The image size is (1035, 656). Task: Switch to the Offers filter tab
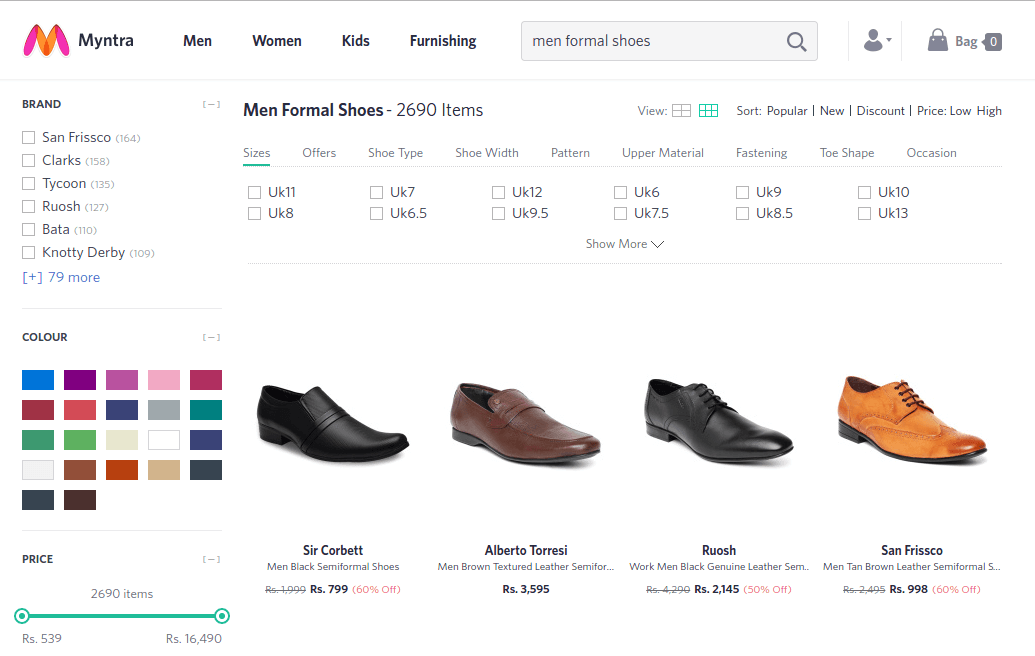[x=319, y=152]
